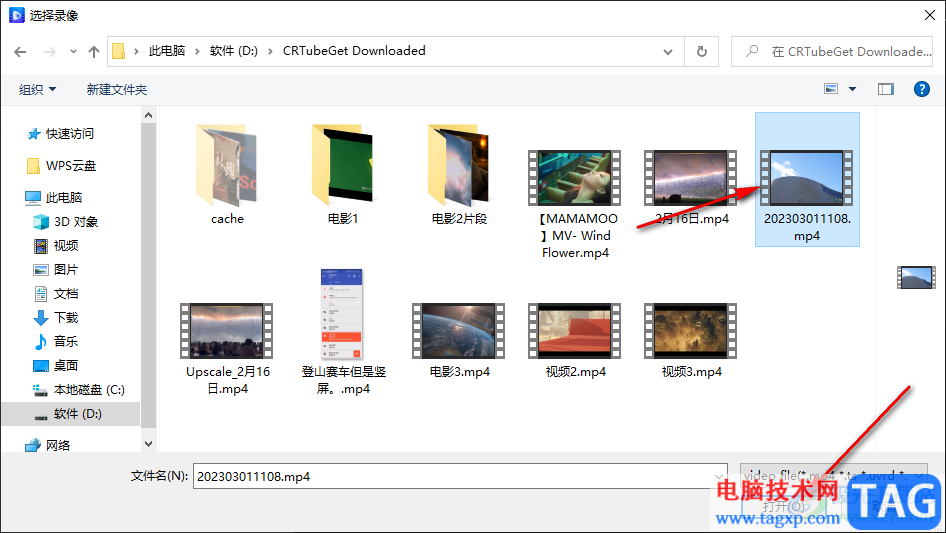946x533 pixels.
Task: Click sidebar scrollbar up arrow
Action: click(x=148, y=115)
